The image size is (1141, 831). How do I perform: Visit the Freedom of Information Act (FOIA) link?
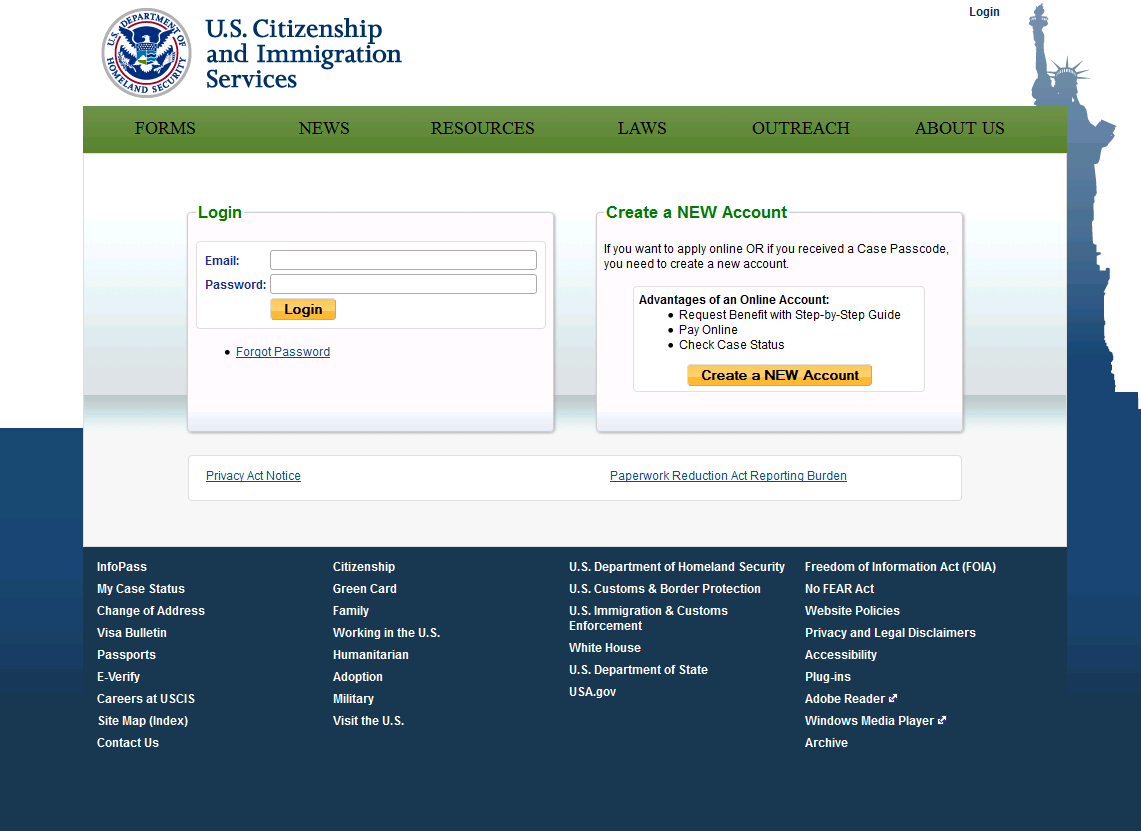[x=900, y=567]
